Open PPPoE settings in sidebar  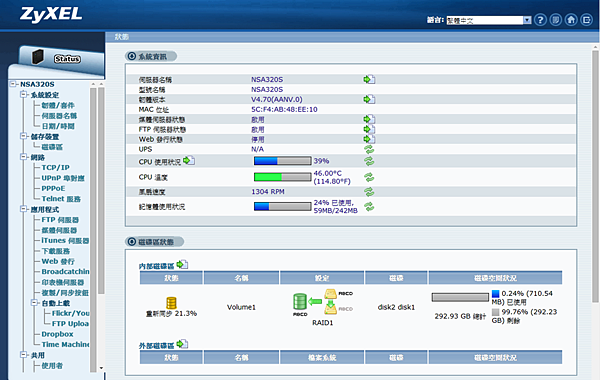point(53,188)
